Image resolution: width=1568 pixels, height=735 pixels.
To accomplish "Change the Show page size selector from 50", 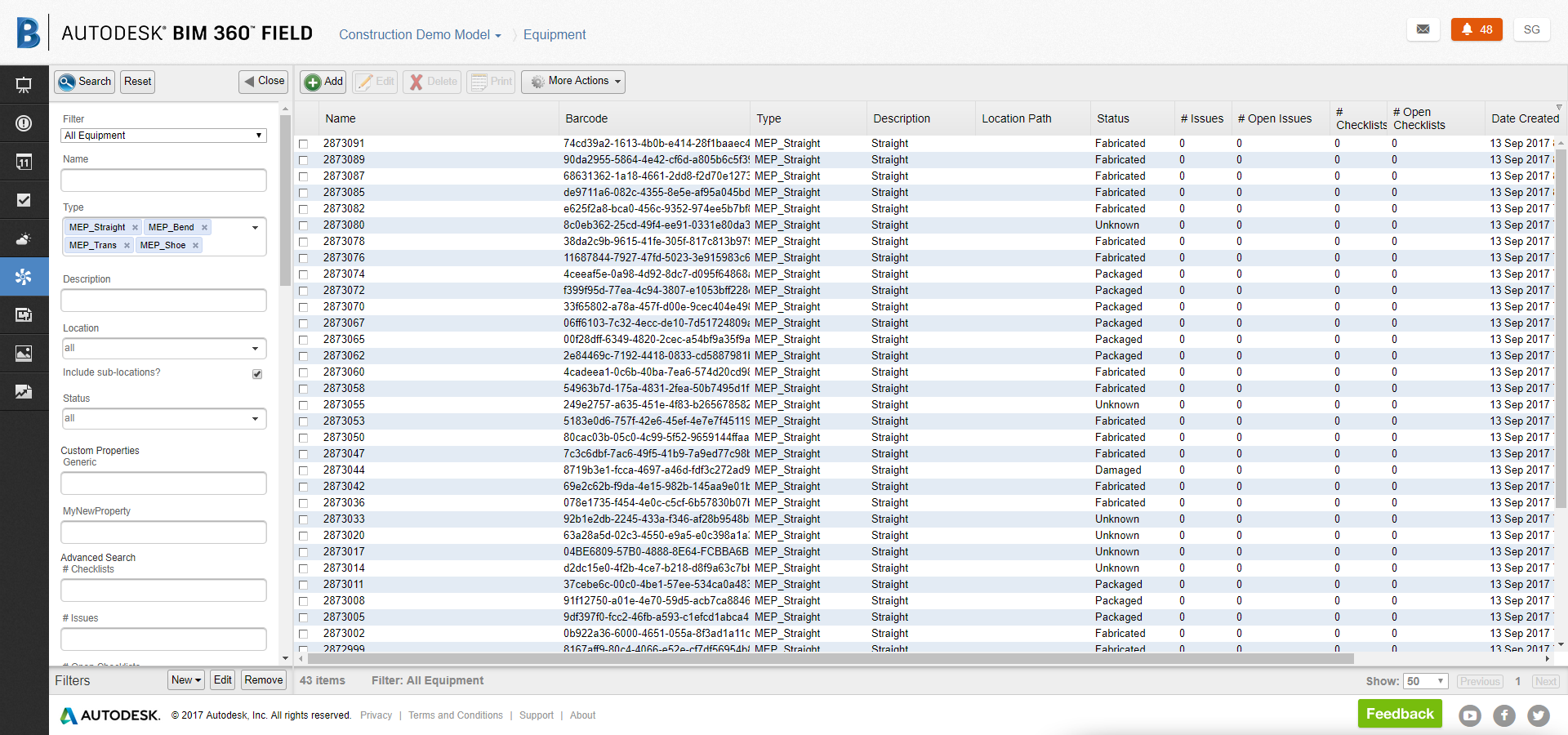I will 1426,680.
